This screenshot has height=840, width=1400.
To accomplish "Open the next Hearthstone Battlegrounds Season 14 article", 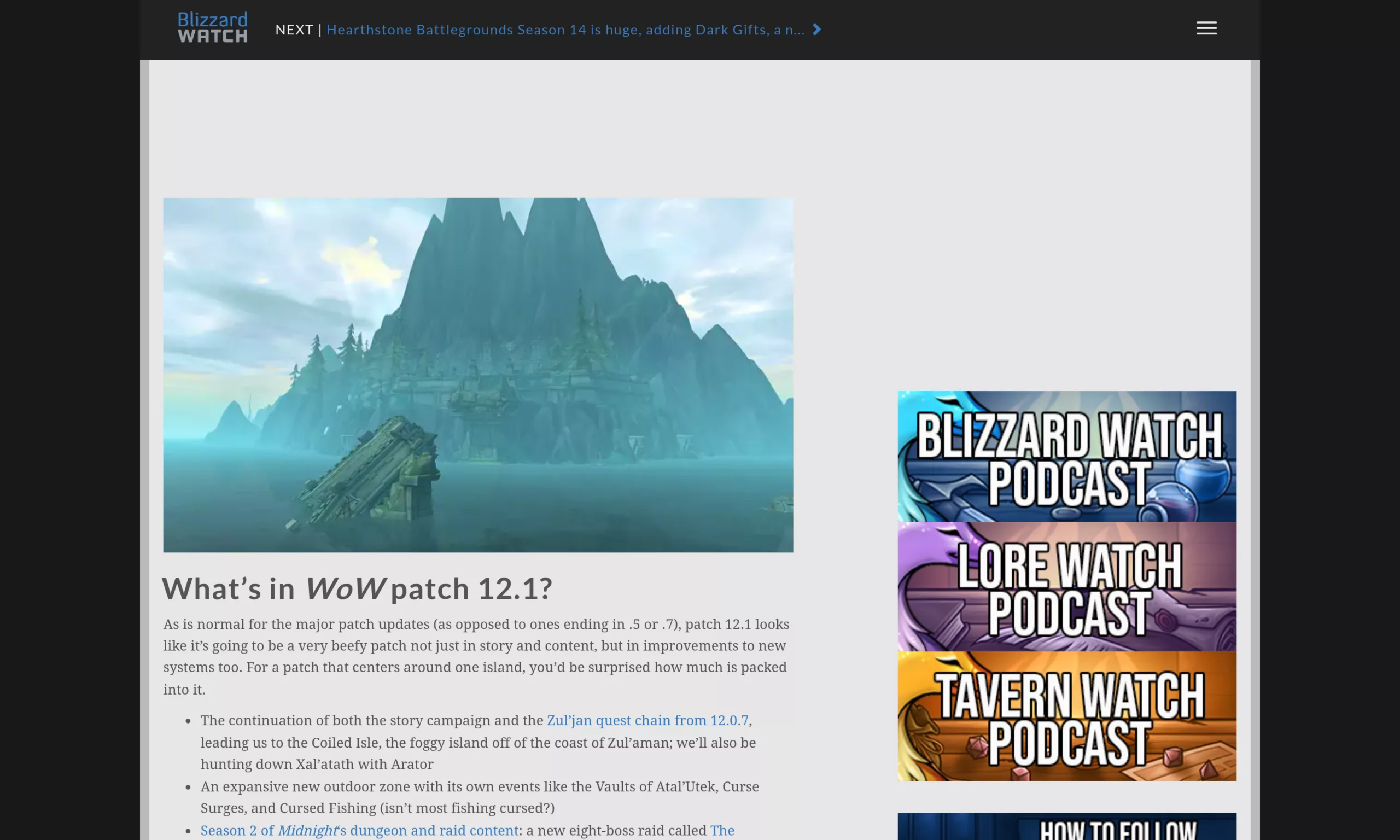I will pyautogui.click(x=565, y=30).
